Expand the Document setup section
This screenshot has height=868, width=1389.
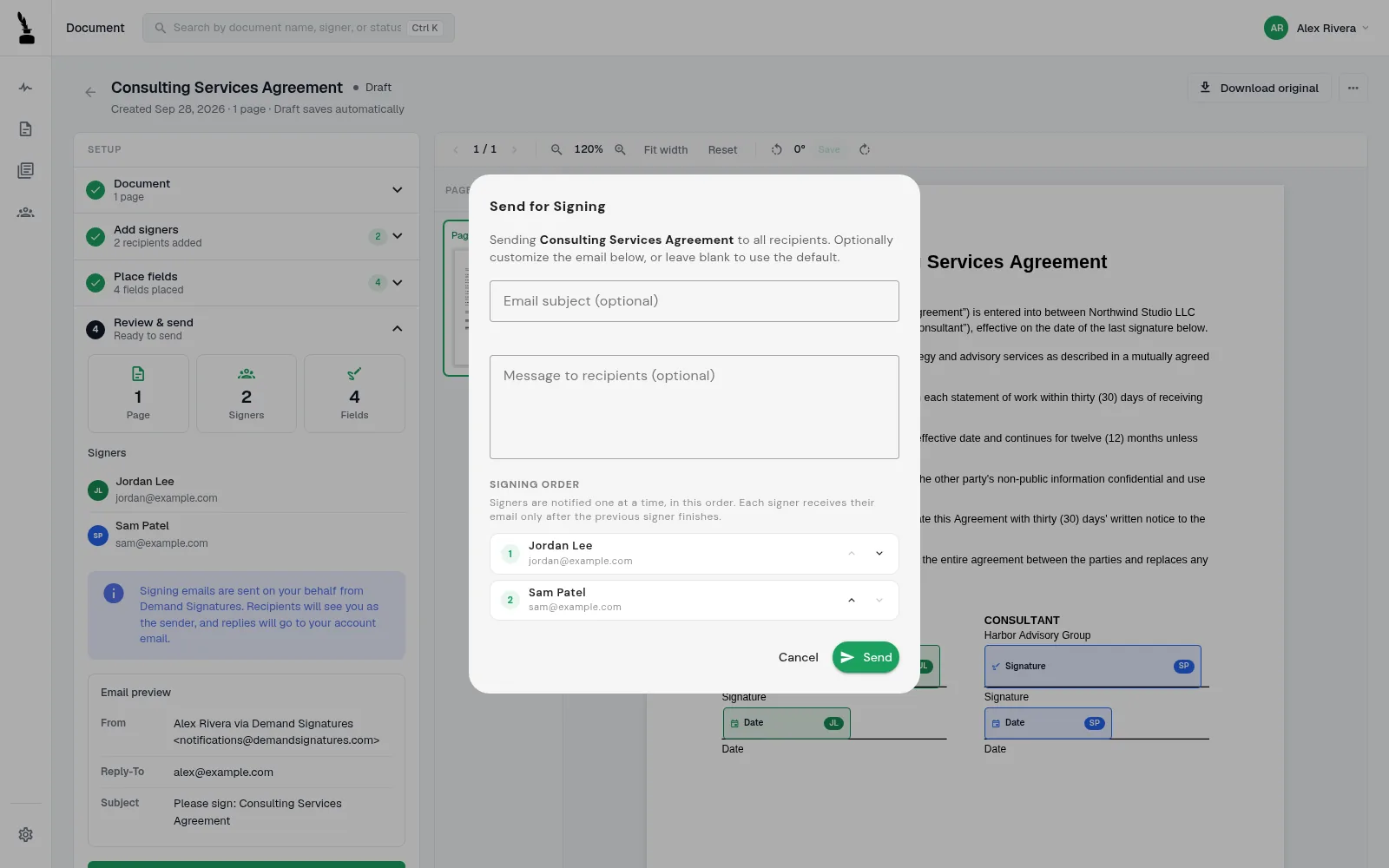pos(247,190)
